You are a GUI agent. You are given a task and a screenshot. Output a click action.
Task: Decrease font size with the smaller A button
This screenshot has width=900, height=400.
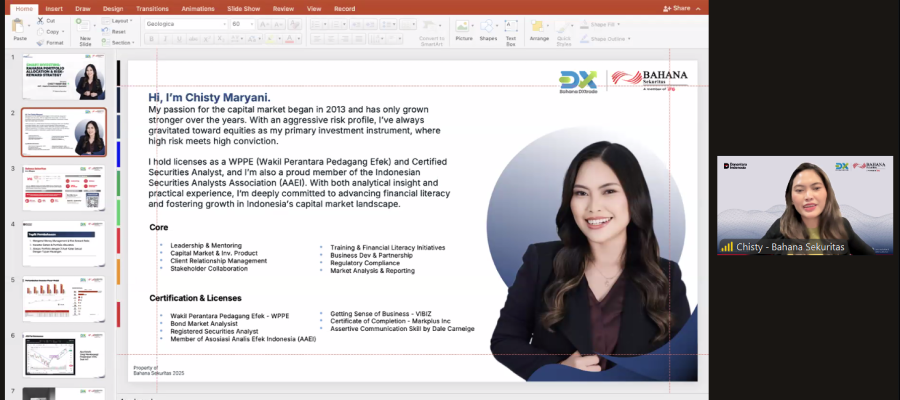pyautogui.click(x=278, y=24)
